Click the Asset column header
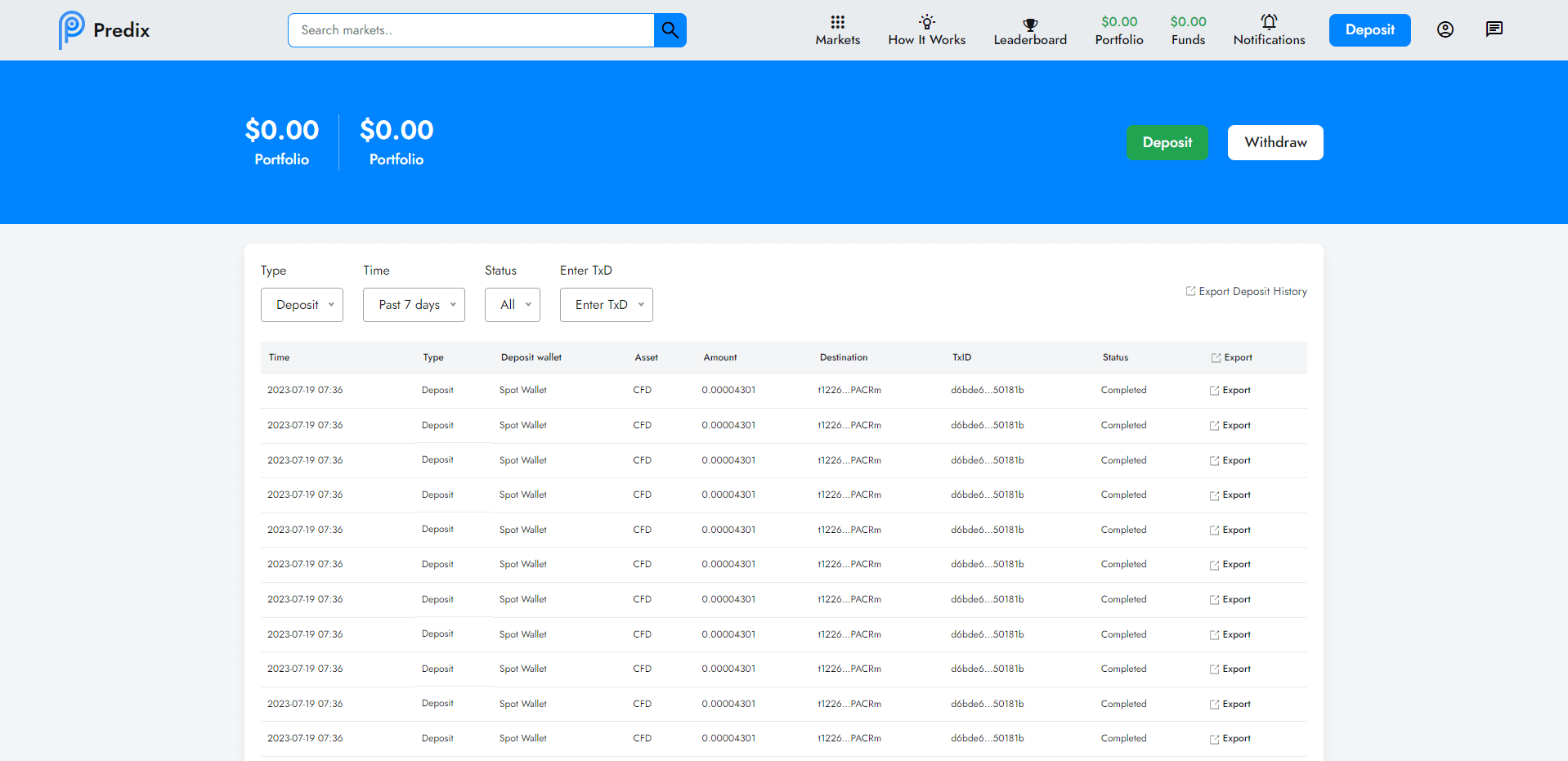This screenshot has height=761, width=1568. point(647,357)
